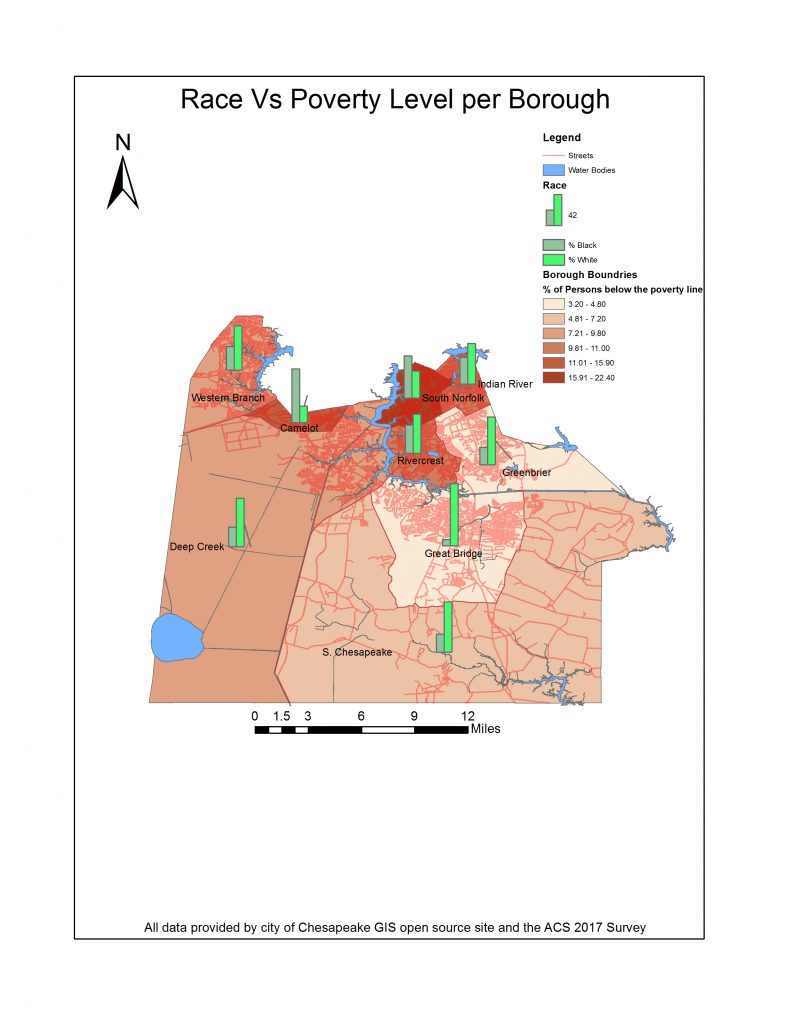Image resolution: width=791 pixels, height=1024 pixels.
Task: Click the 'S. Chesapeake' map label
Action: [357, 652]
